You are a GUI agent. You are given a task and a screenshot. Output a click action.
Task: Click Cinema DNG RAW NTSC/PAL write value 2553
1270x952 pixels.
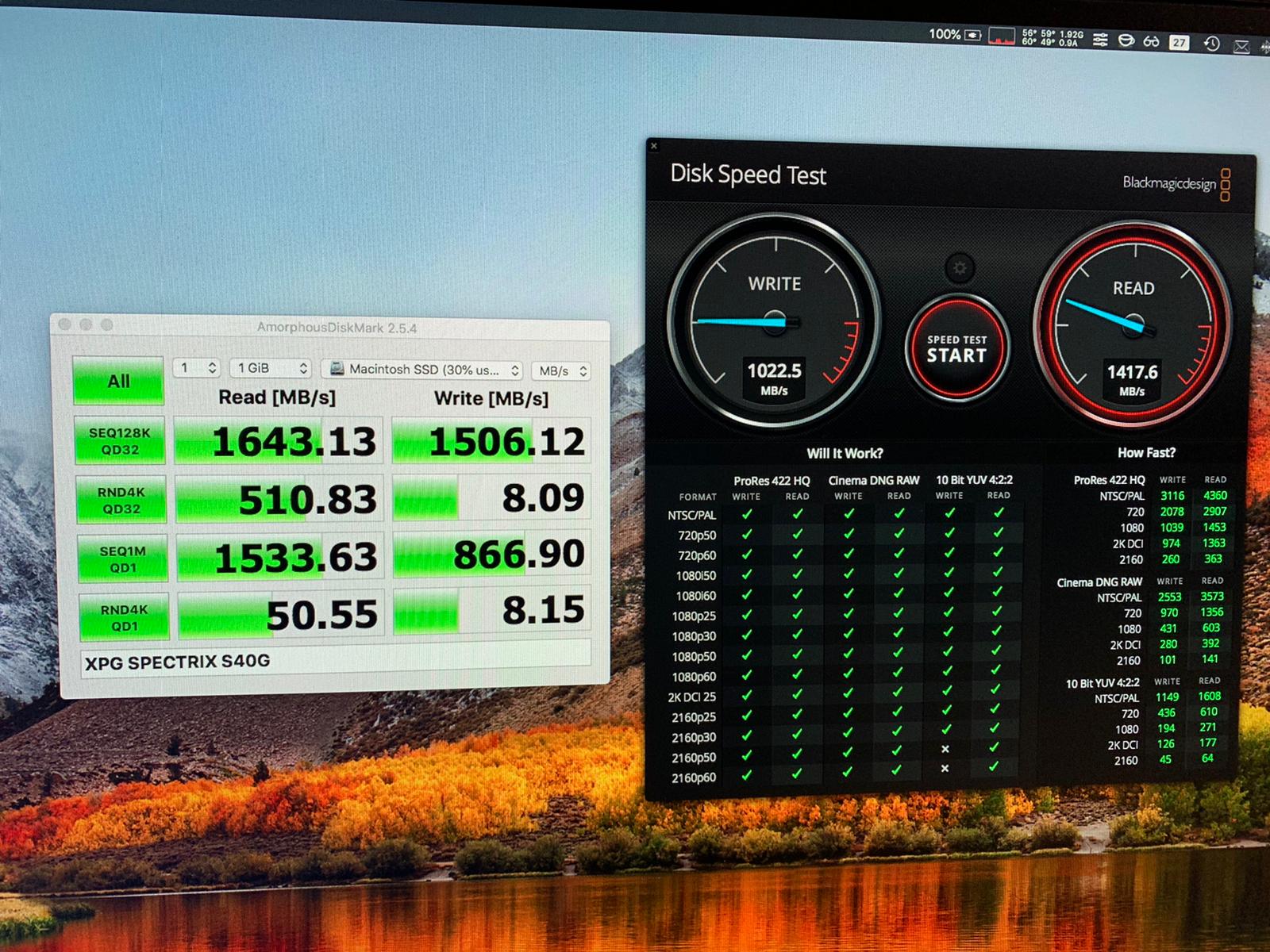coord(1169,597)
